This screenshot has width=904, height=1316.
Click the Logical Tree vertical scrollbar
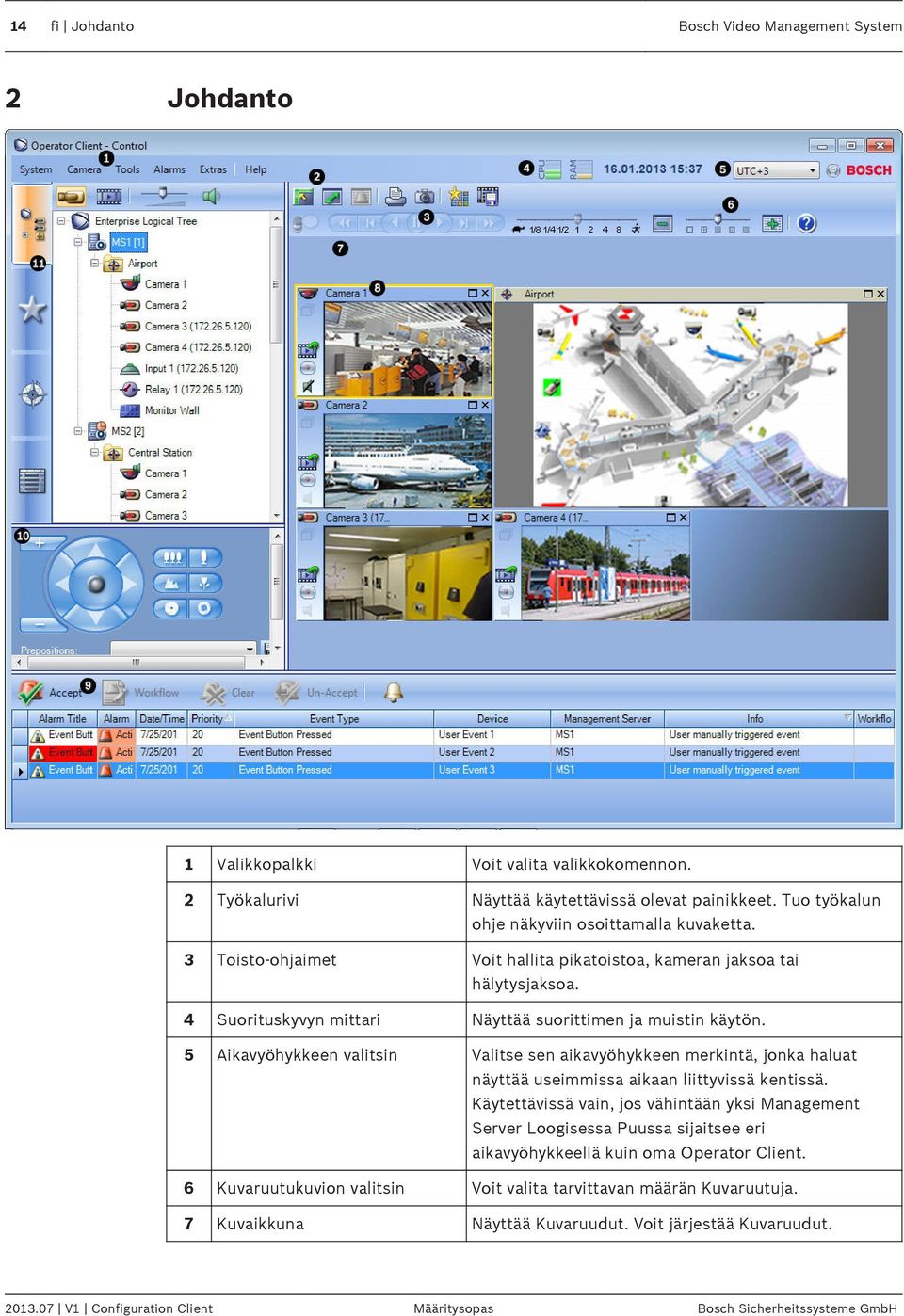click(x=277, y=367)
